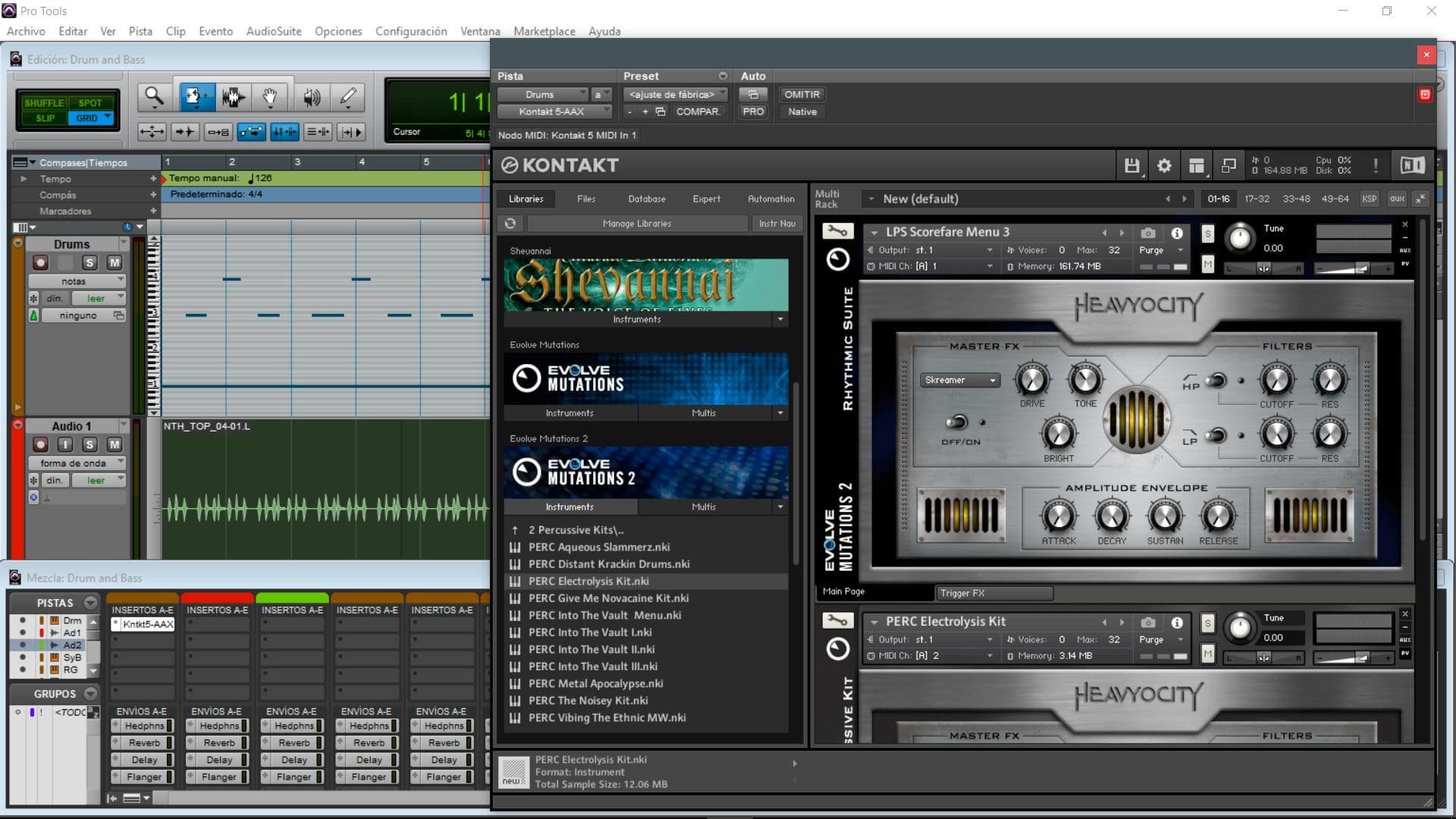Open the AudioSuite menu
Image resolution: width=1456 pixels, height=819 pixels.
[x=274, y=31]
